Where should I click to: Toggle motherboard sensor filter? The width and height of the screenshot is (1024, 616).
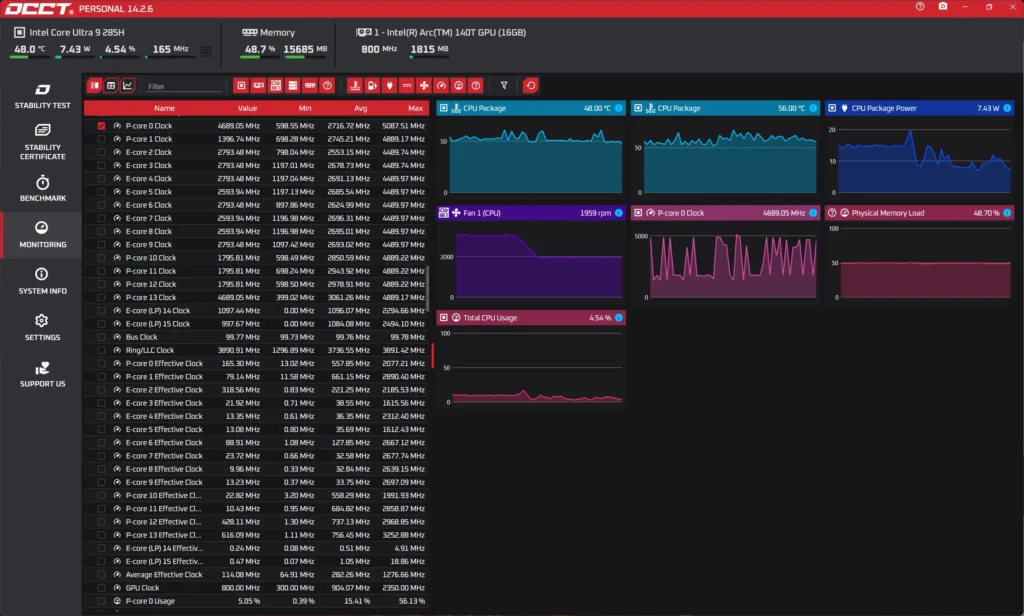276,86
